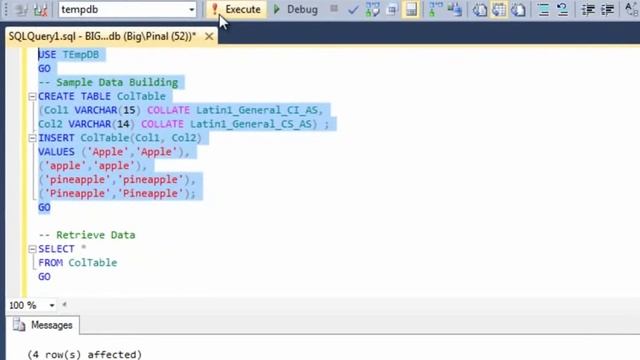This screenshot has width=640, height=360.
Task: Click '(4 row(s) affected)' message
Action: pos(84,354)
